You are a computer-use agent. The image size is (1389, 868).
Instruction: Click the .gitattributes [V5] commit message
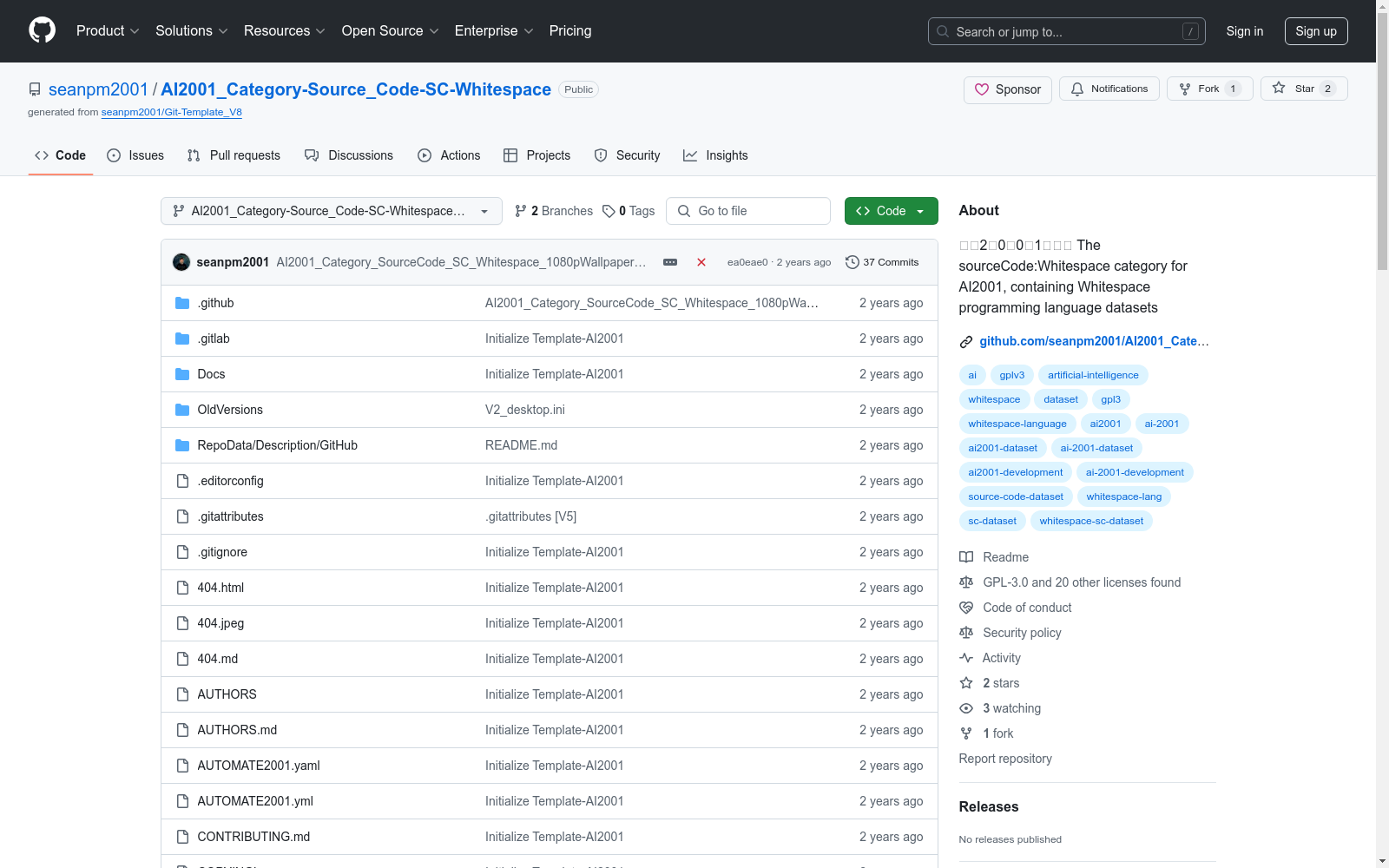530,516
